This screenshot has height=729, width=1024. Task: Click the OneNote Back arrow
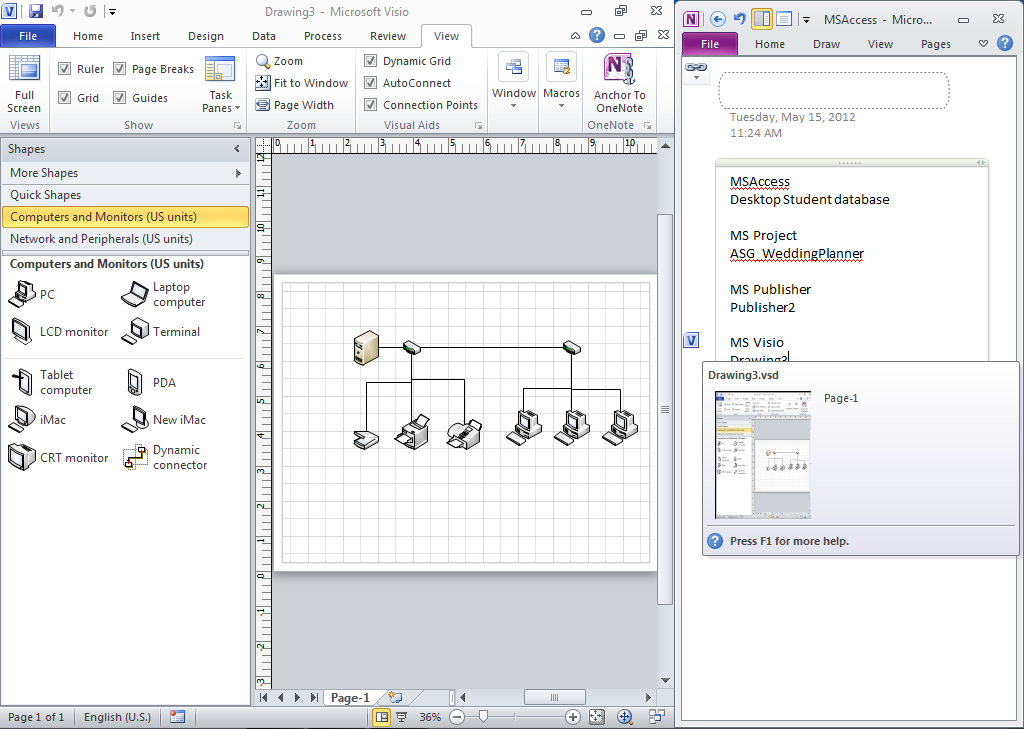[717, 19]
